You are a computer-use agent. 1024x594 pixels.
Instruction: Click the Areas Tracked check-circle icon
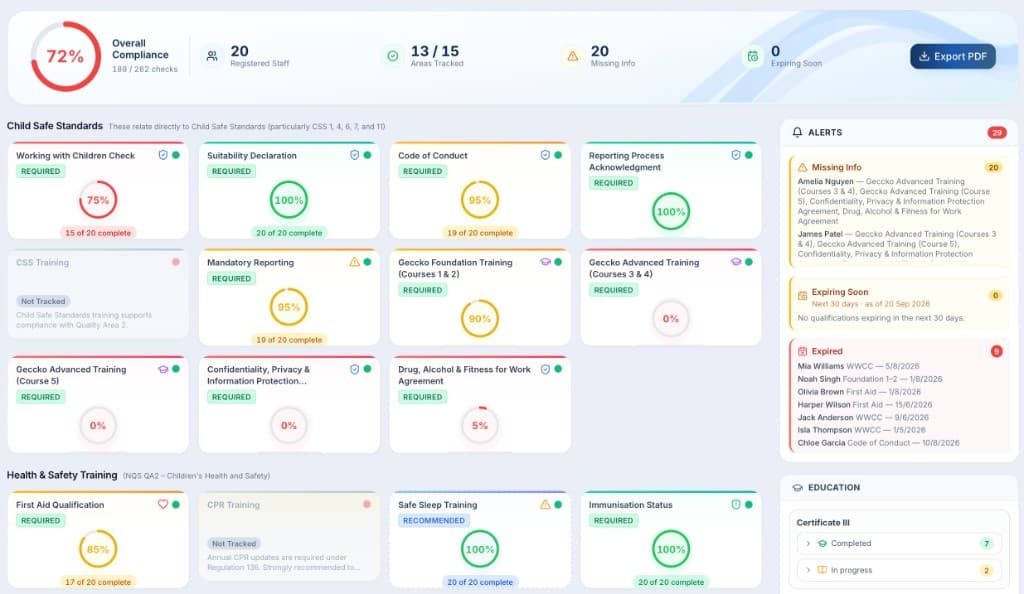click(392, 56)
